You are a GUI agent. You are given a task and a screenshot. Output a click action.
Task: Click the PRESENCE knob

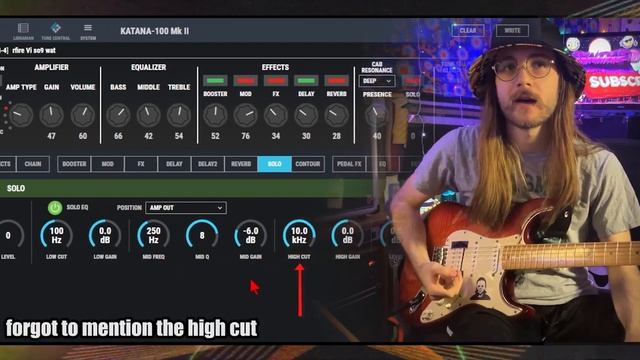[x=376, y=115]
